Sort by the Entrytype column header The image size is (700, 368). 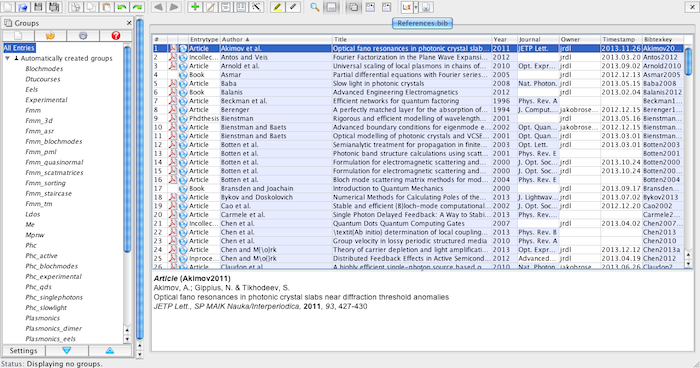[x=204, y=39]
